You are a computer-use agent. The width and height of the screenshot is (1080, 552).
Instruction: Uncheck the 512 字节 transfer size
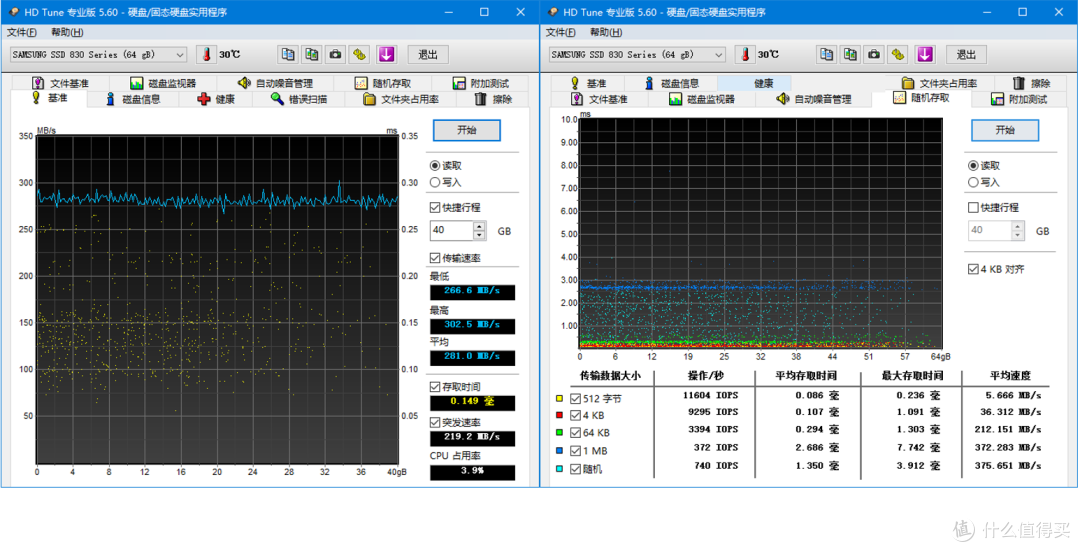point(575,398)
